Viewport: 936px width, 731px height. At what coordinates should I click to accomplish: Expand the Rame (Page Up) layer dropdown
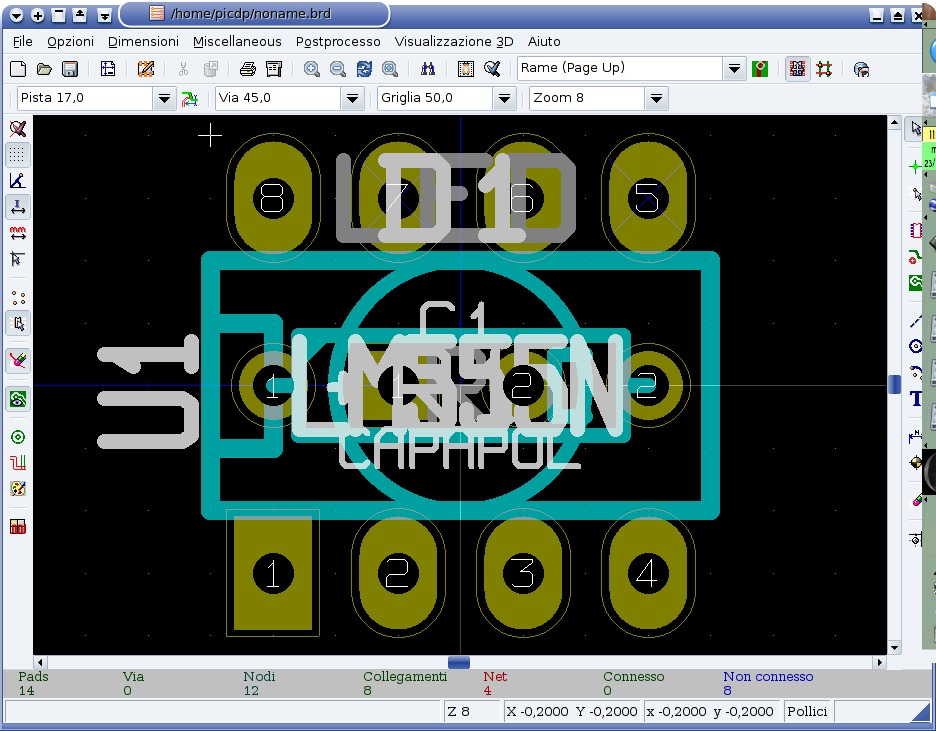[x=734, y=69]
